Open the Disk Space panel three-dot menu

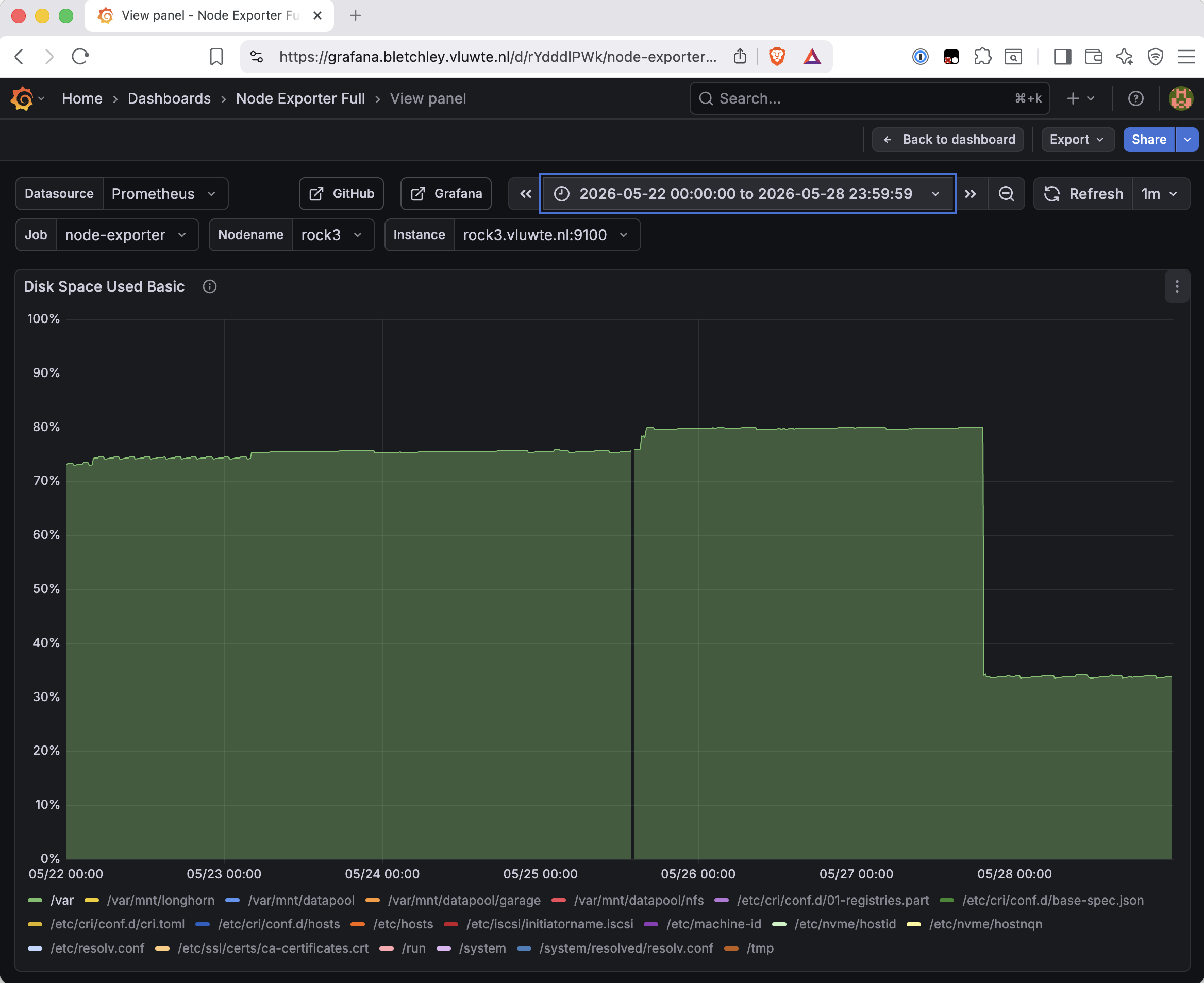pyautogui.click(x=1177, y=287)
